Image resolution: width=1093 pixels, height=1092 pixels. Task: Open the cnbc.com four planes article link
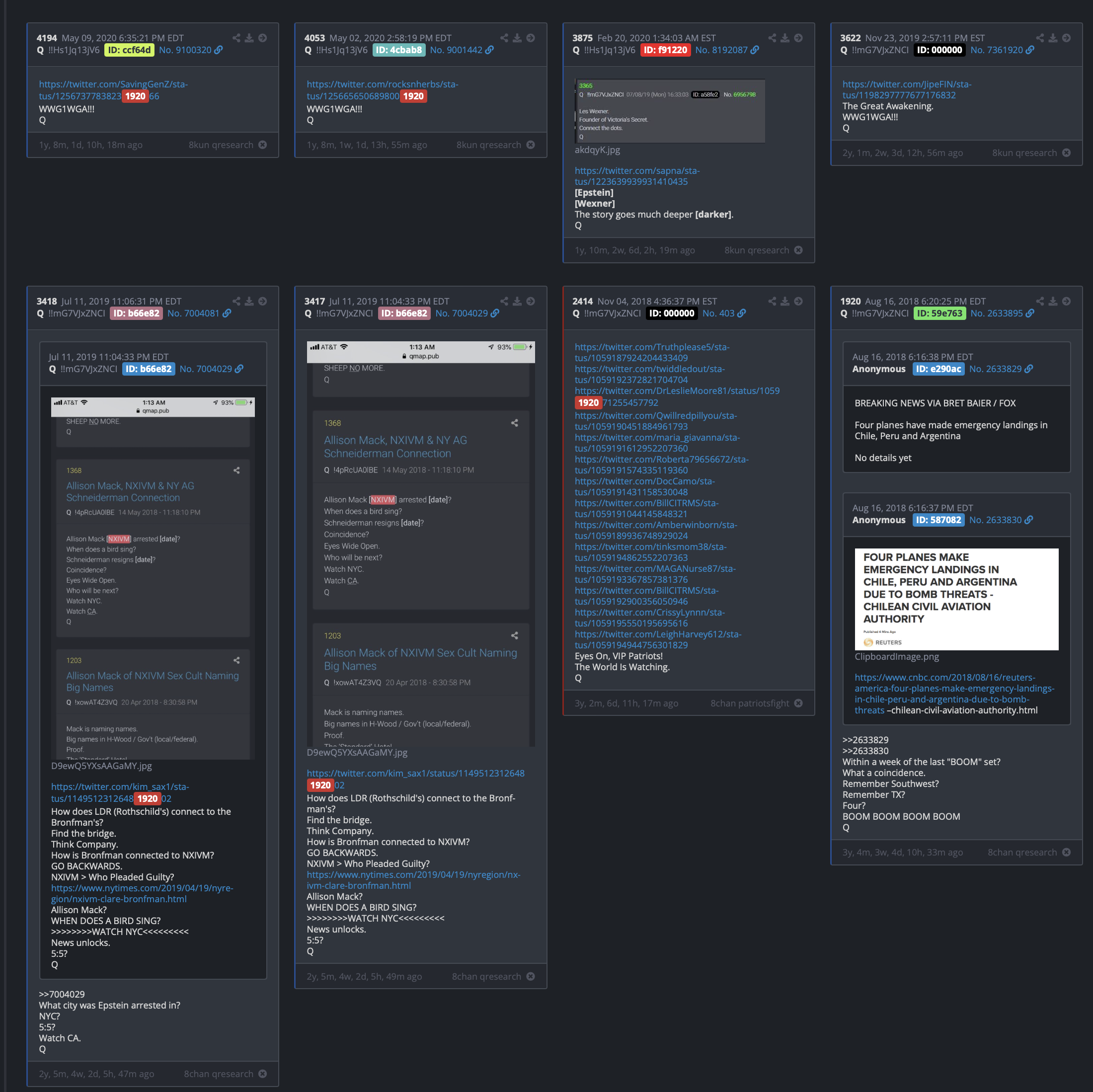tap(954, 694)
